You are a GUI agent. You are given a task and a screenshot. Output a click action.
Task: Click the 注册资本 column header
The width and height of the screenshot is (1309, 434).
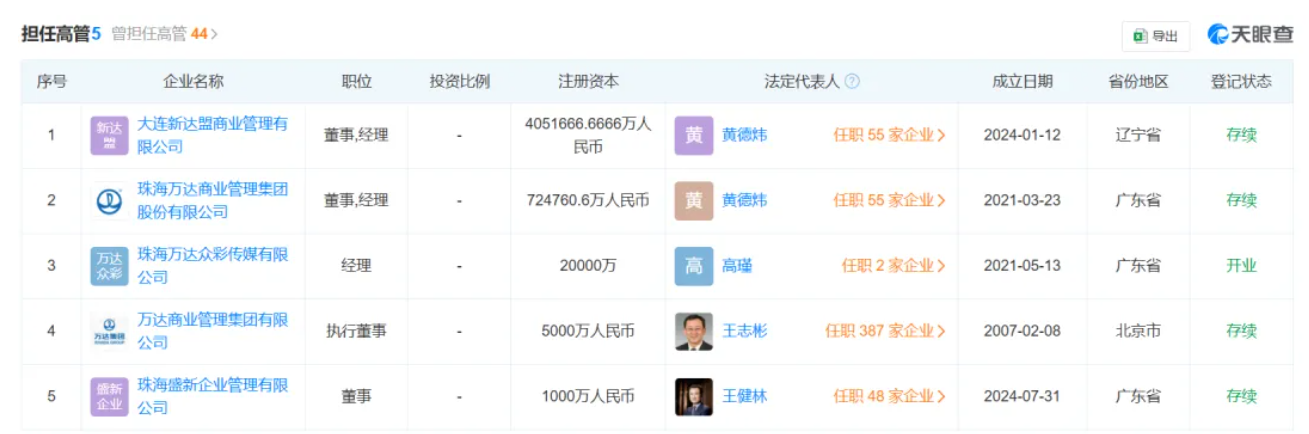588,82
